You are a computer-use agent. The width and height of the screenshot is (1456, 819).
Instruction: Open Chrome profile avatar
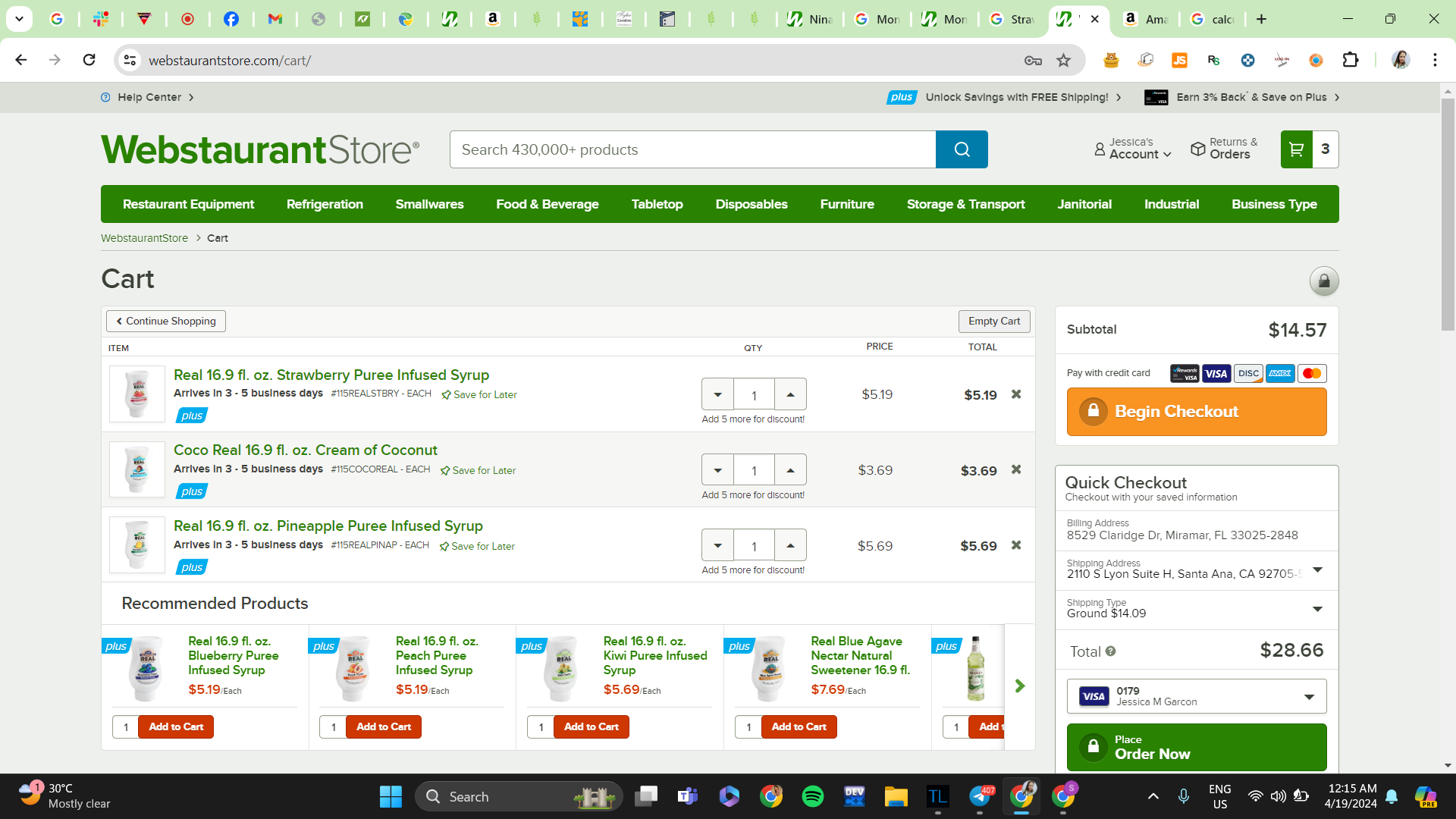coord(1401,60)
